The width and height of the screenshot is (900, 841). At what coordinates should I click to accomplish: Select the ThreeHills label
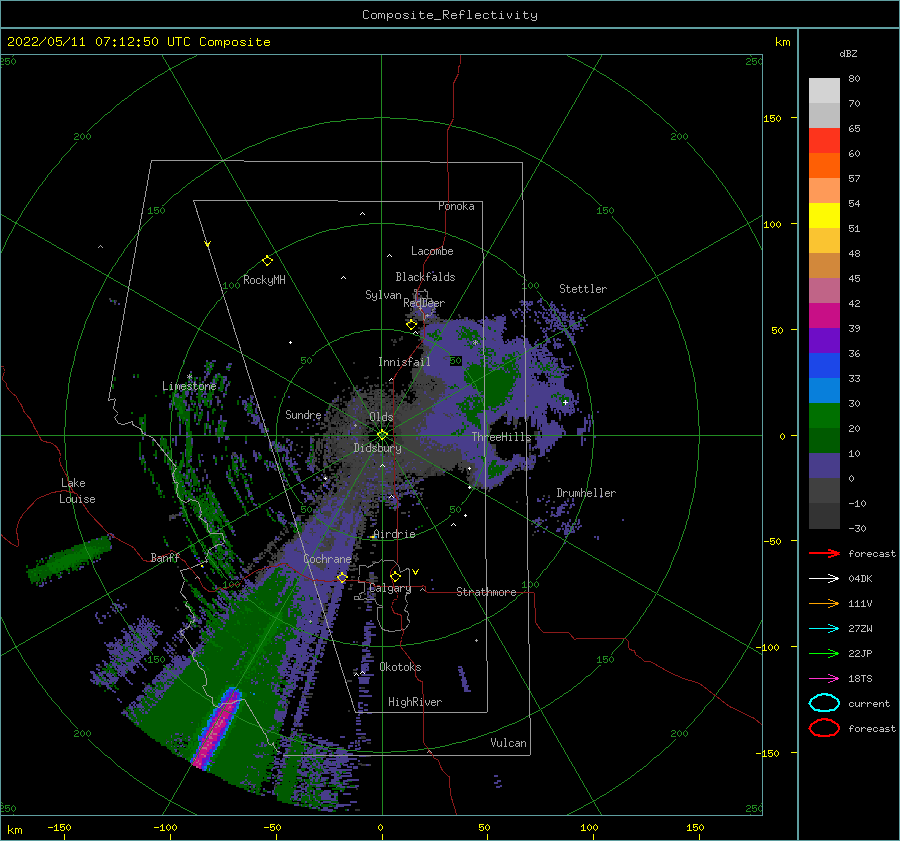click(x=501, y=437)
